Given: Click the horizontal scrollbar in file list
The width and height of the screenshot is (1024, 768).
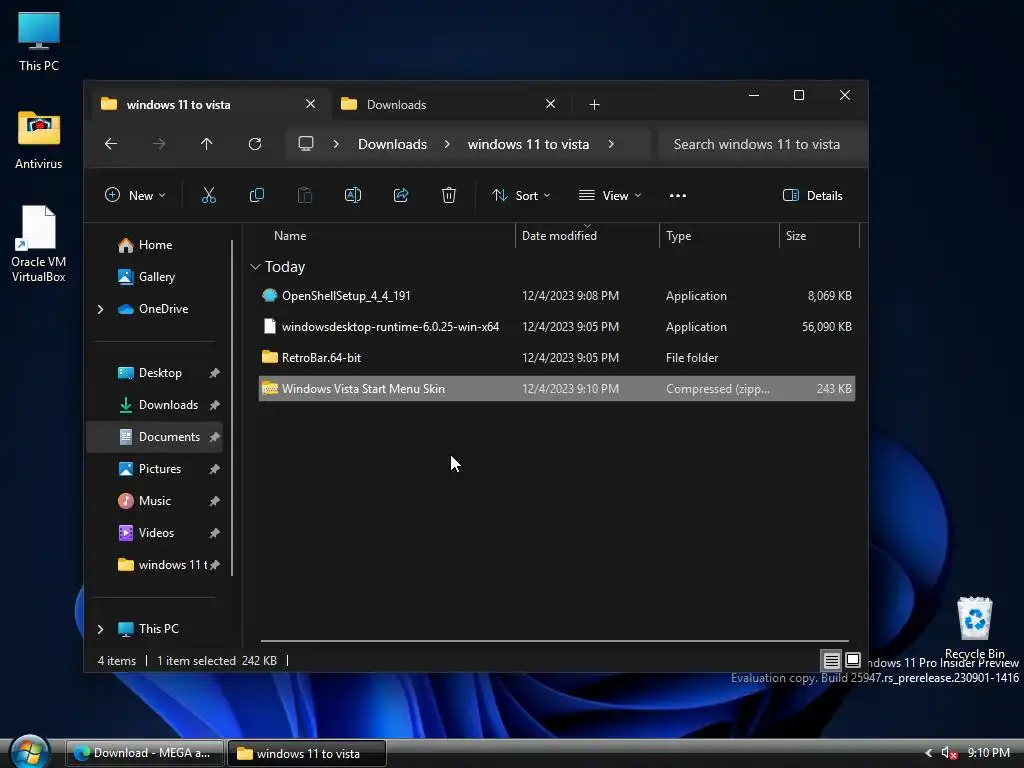Looking at the screenshot, I should [554, 641].
